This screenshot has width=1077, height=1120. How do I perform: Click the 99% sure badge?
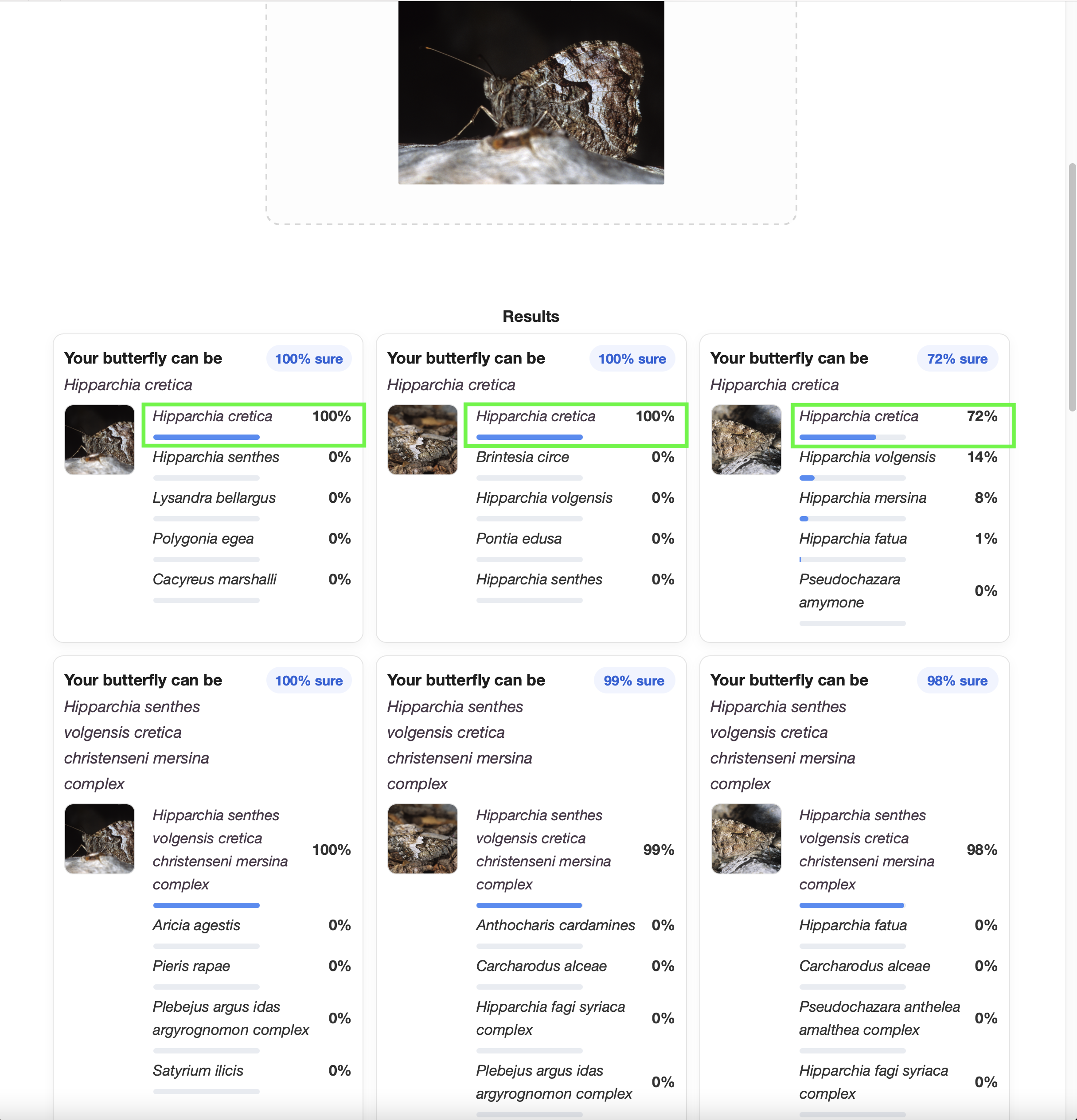pos(633,681)
